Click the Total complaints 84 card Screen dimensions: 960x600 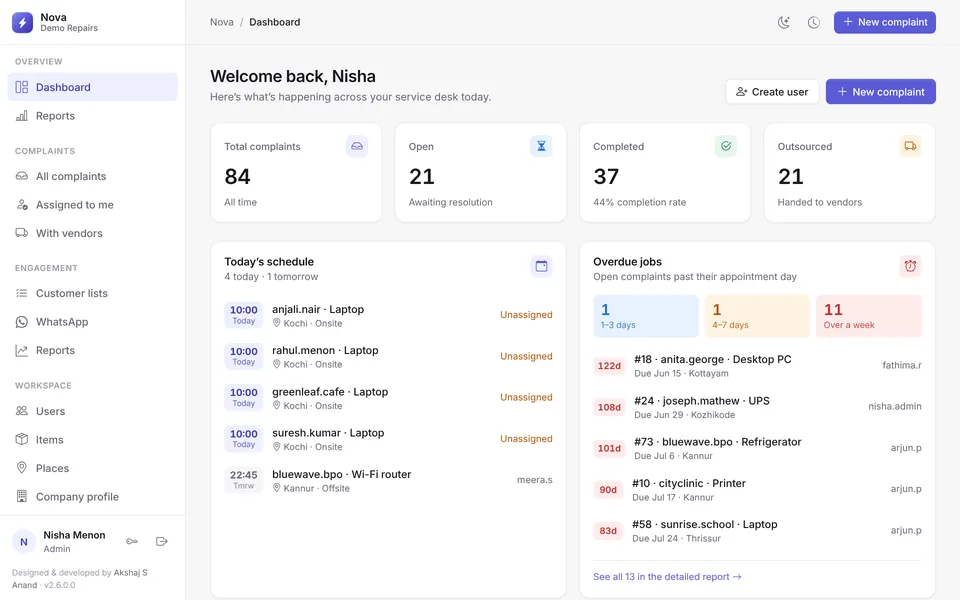[x=296, y=173]
